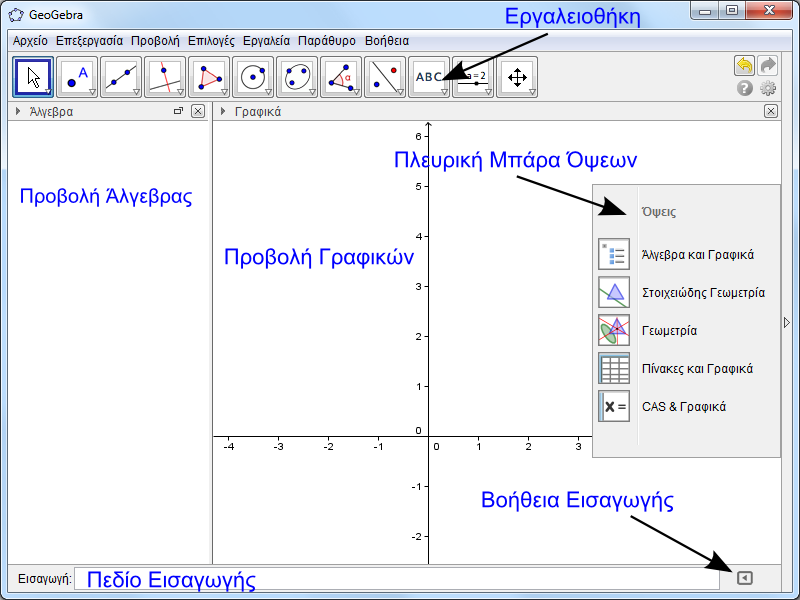Image resolution: width=800 pixels, height=600 pixels.
Task: Choose the Γεωμετρία perspective icon
Action: click(614, 330)
